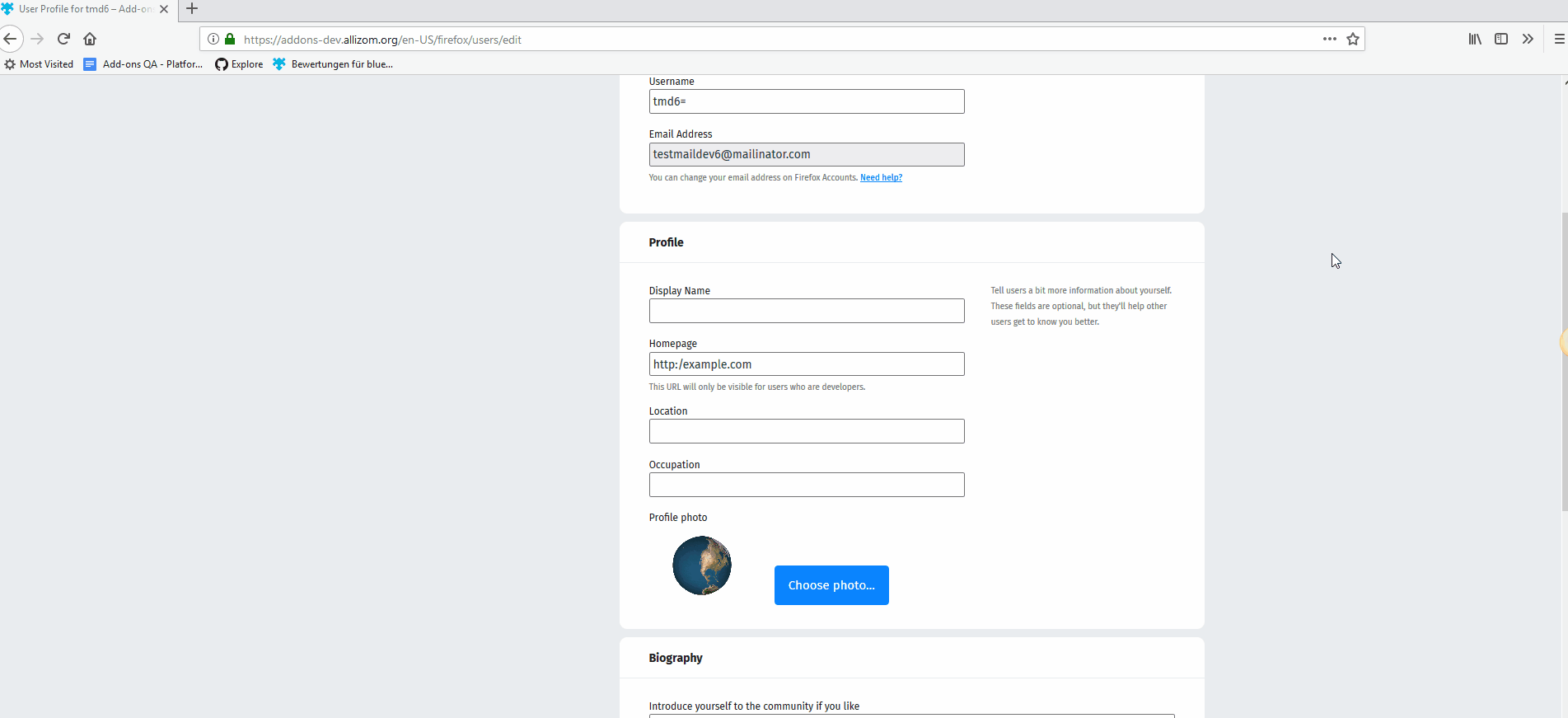Go back to the previous page

pos(10,39)
